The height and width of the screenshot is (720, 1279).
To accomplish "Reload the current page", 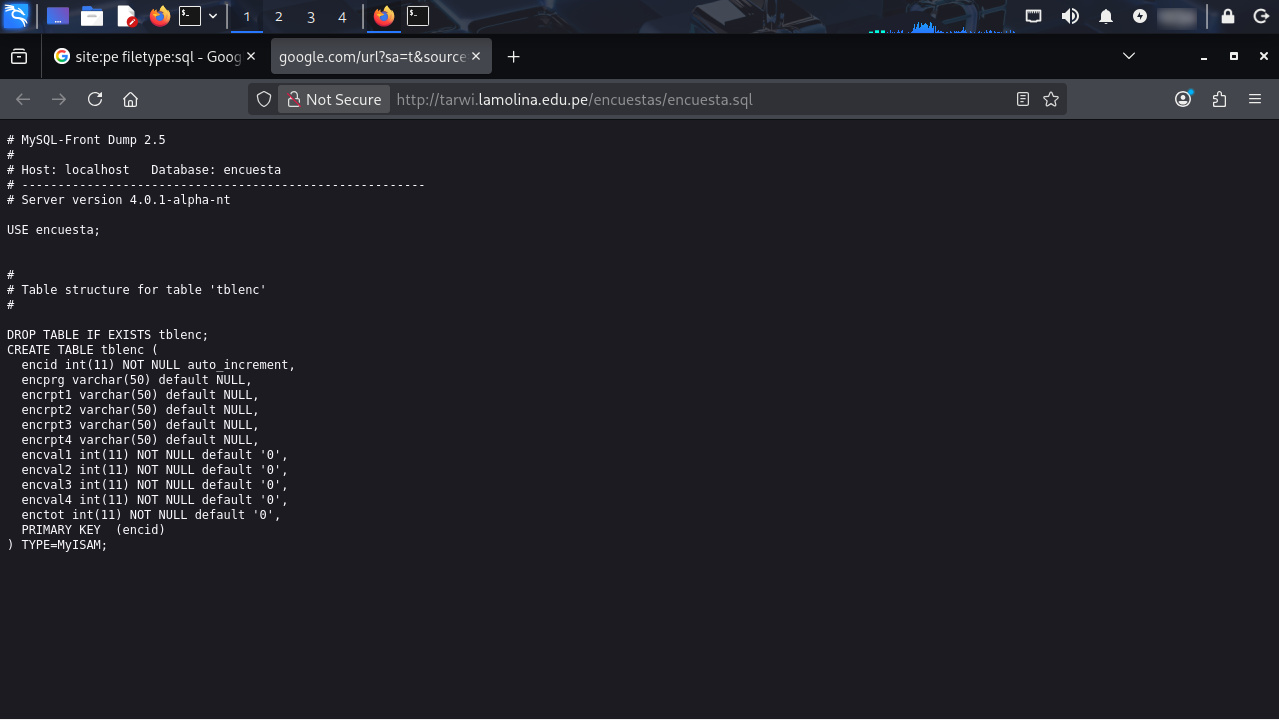I will tap(95, 99).
